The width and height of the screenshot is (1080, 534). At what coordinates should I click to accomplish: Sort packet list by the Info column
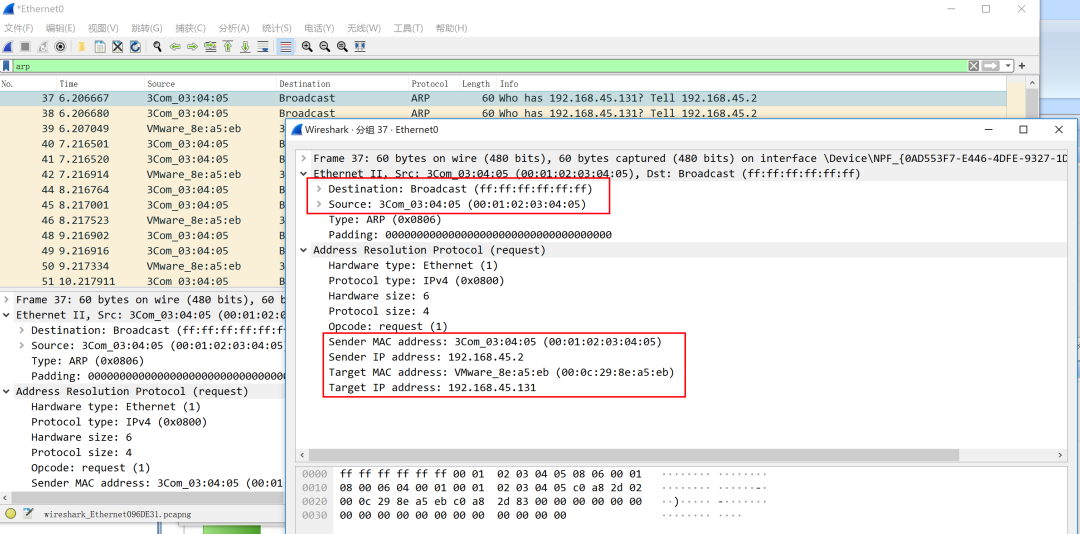coord(751,83)
